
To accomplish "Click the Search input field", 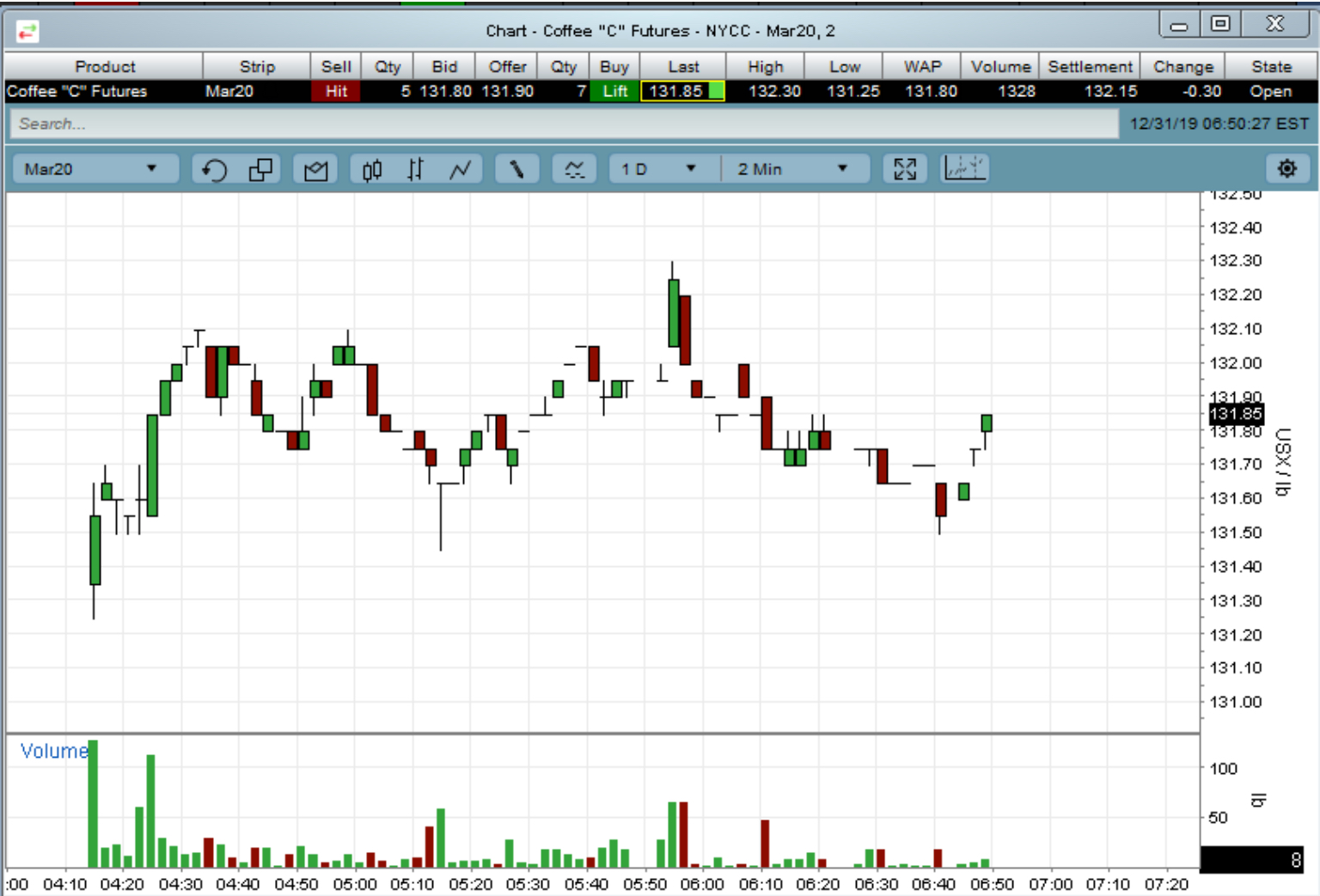I will (565, 124).
